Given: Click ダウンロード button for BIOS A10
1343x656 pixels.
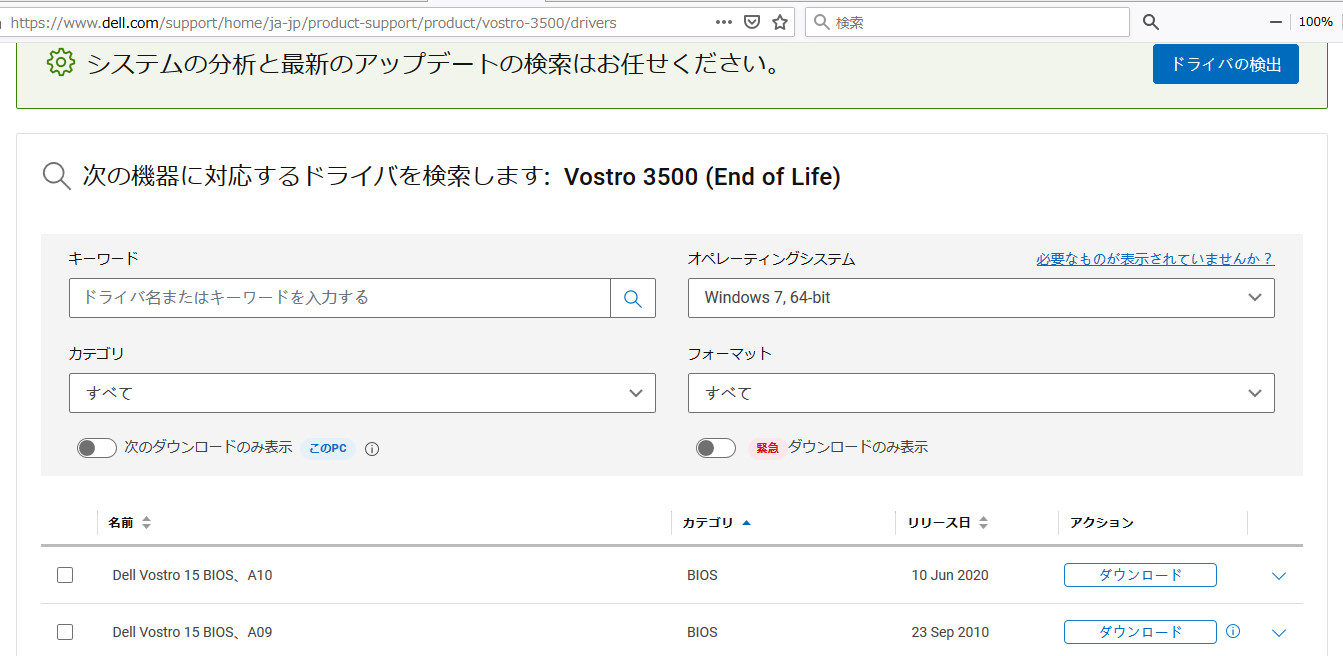Looking at the screenshot, I should pyautogui.click(x=1140, y=575).
